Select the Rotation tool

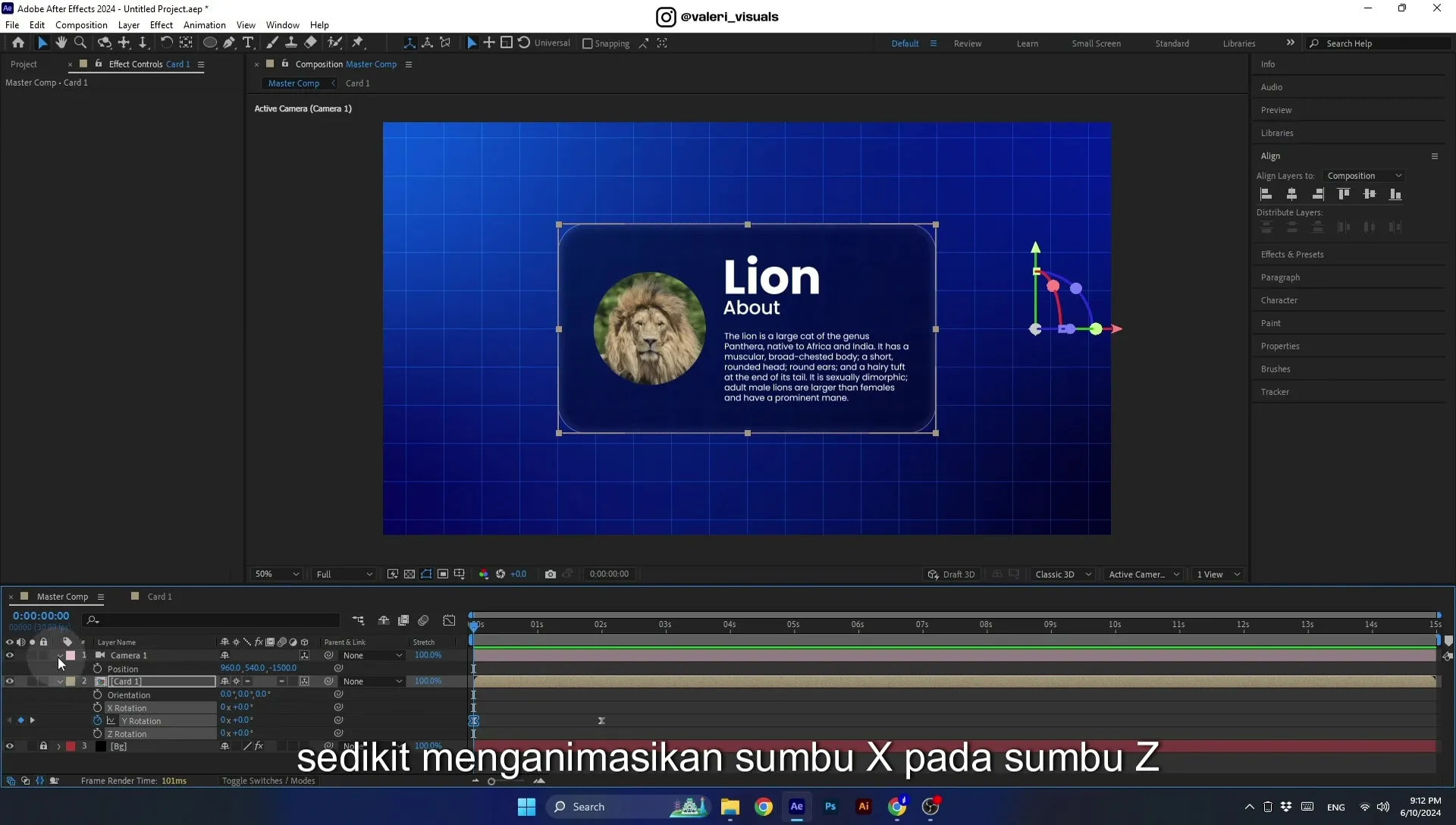point(166,43)
